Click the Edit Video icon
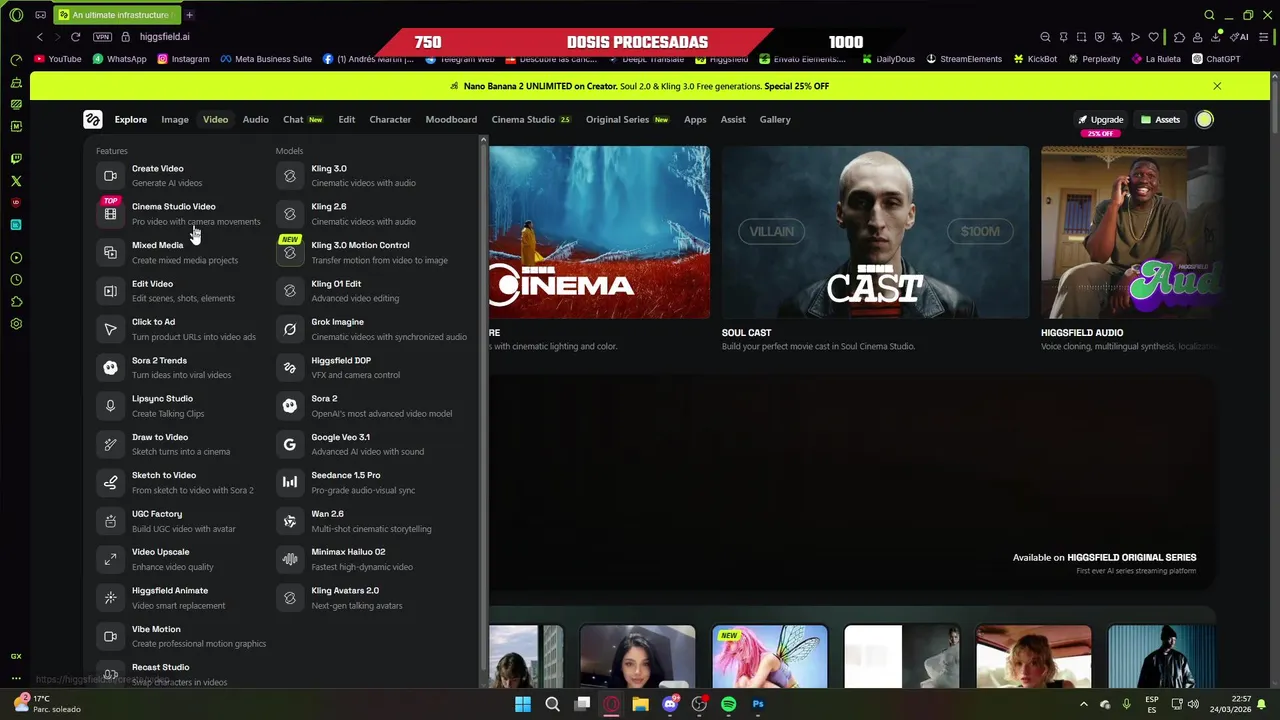 (x=110, y=291)
